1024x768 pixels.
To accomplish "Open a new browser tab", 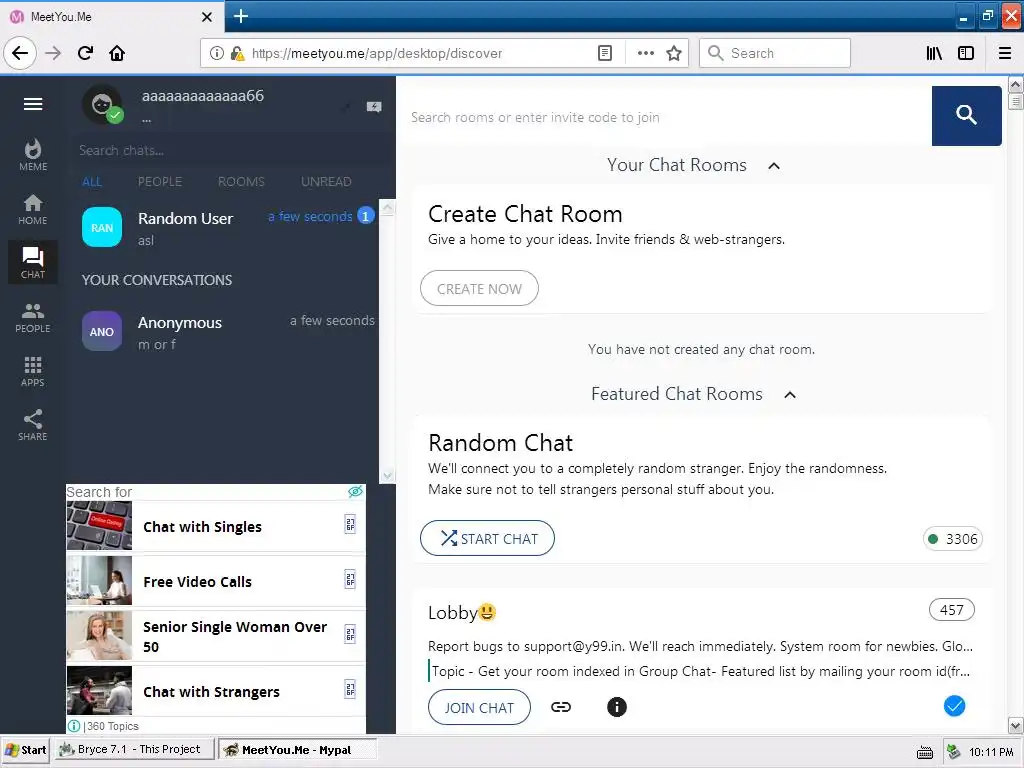I will [x=240, y=16].
